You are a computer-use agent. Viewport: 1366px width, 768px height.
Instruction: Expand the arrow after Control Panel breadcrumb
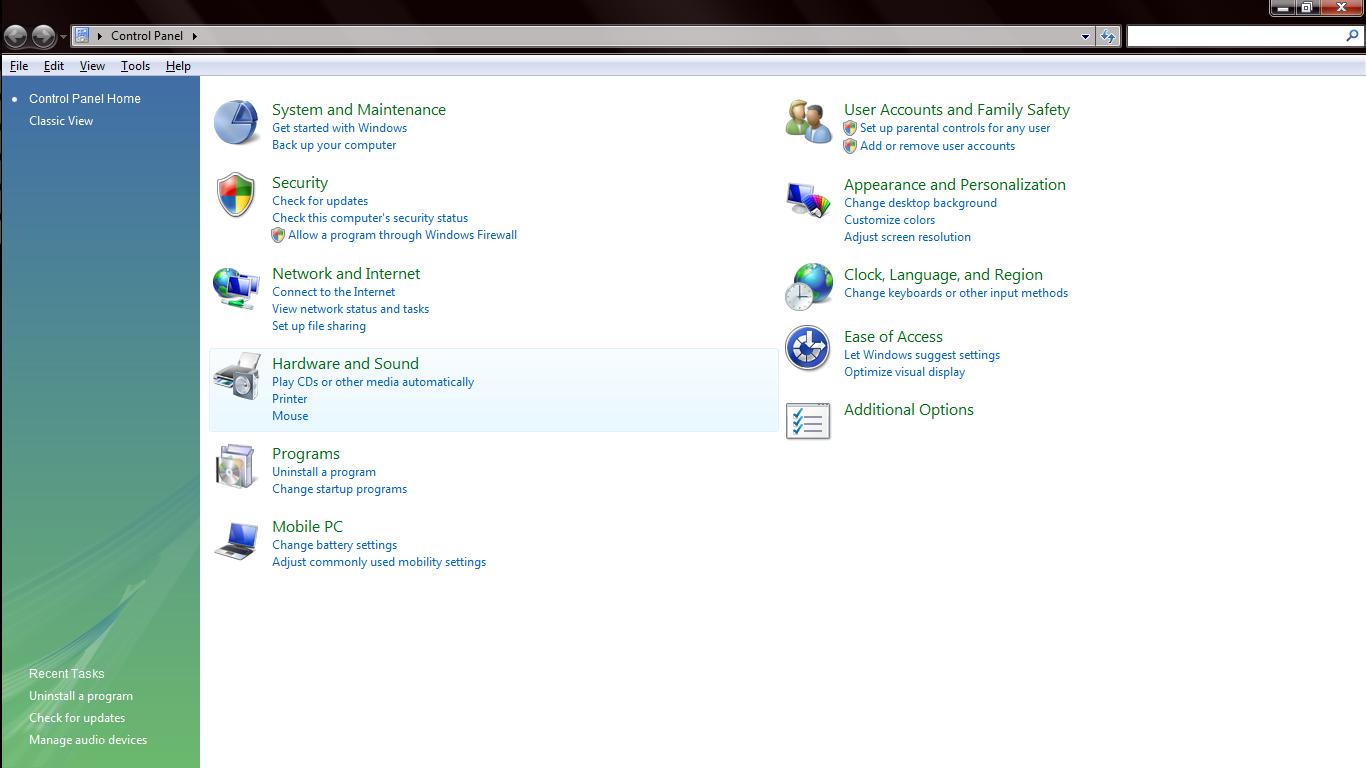(x=195, y=36)
